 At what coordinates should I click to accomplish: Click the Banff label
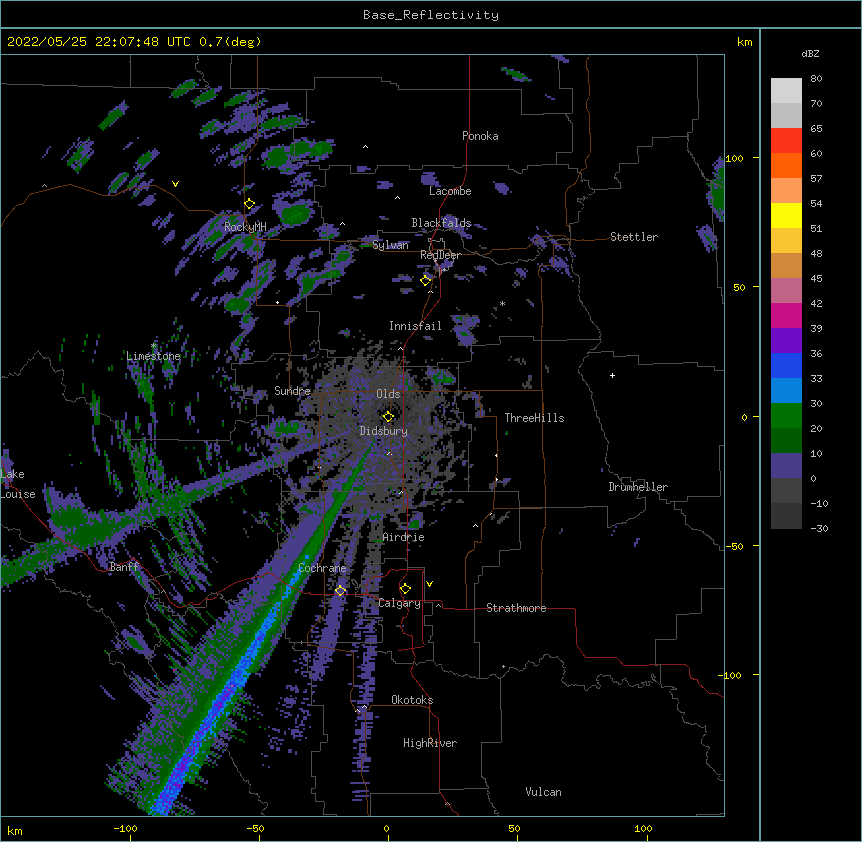(124, 567)
